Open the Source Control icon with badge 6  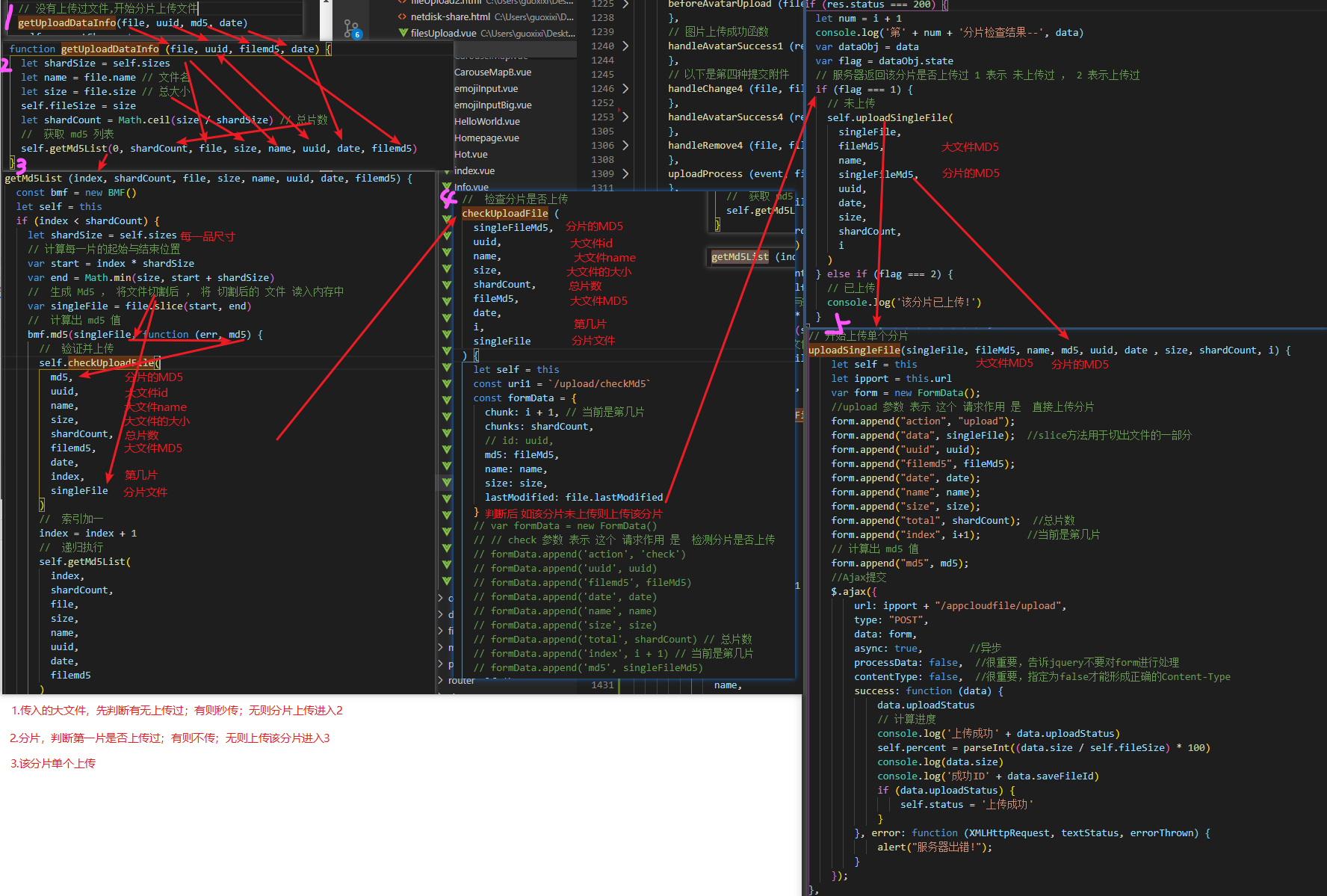352,29
